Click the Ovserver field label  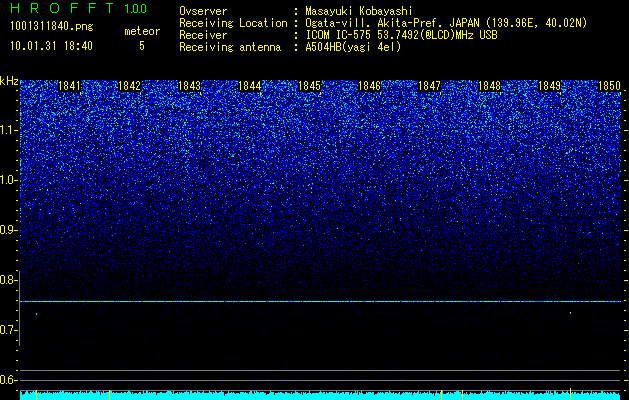coord(203,11)
